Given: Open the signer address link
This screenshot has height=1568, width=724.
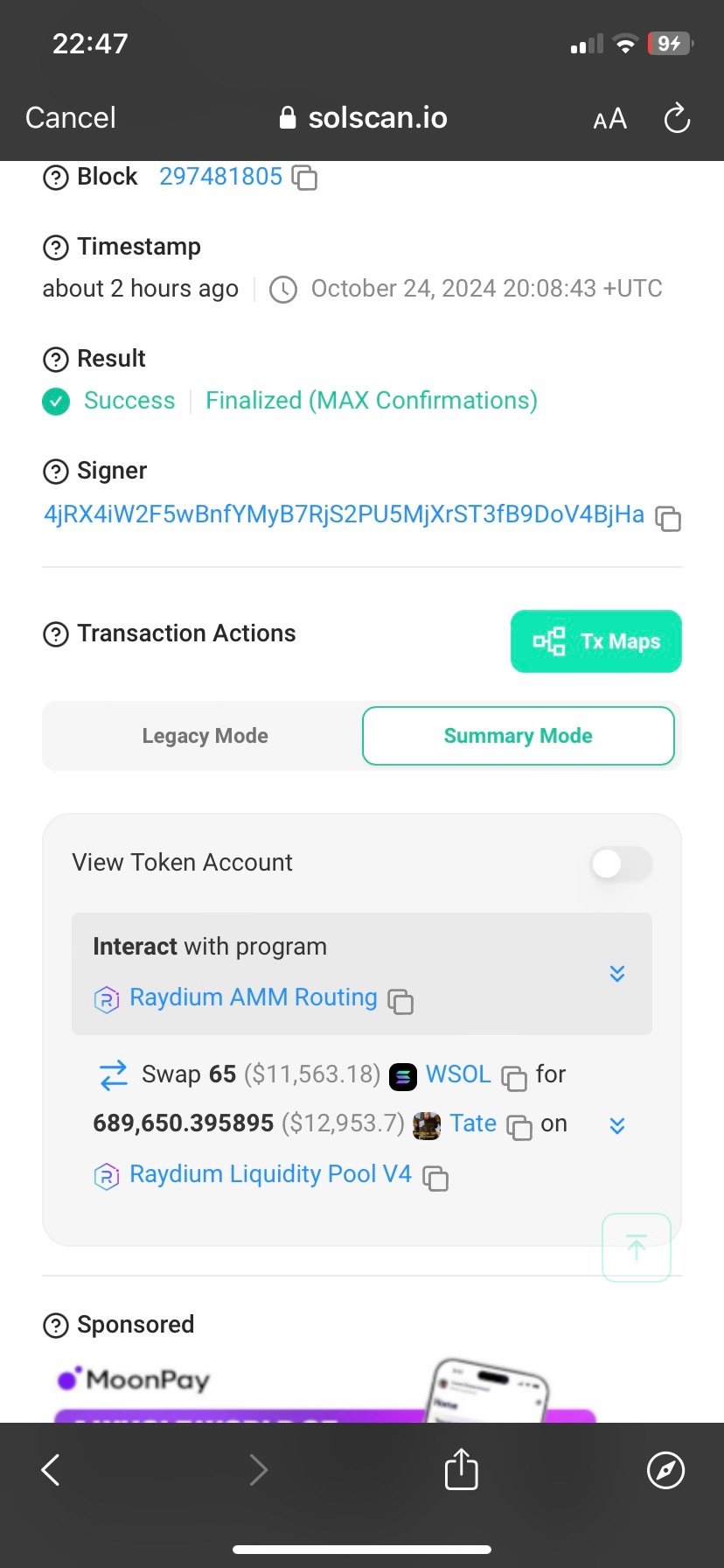Looking at the screenshot, I should point(344,514).
